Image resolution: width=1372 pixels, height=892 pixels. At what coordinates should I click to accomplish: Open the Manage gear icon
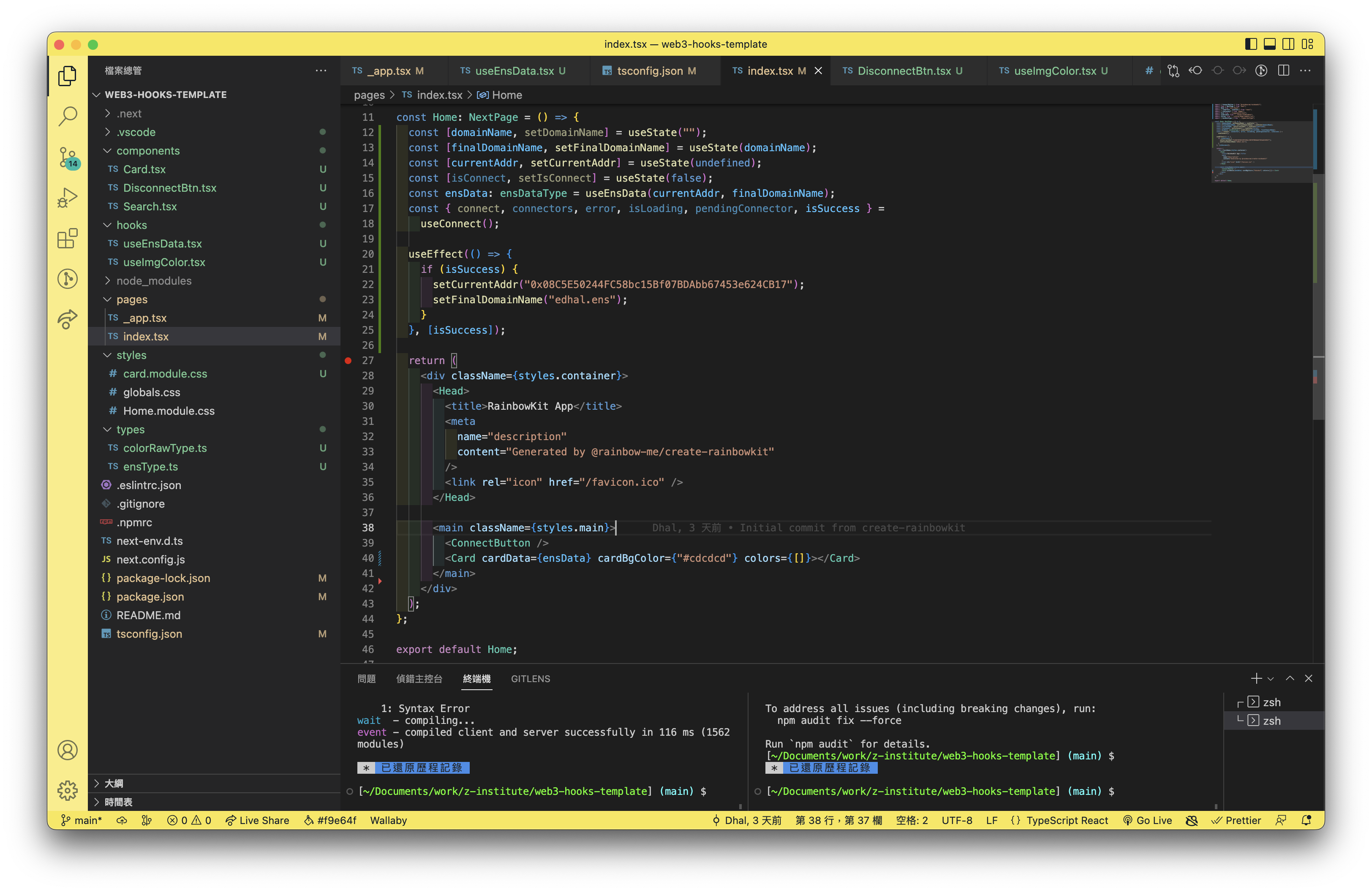point(68,791)
